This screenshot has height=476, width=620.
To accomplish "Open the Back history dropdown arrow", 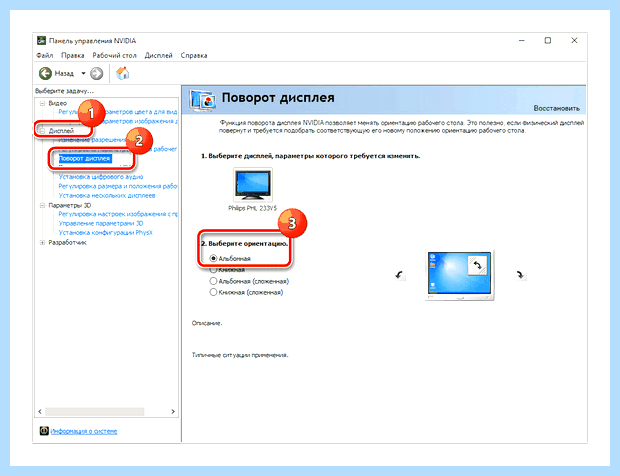I will click(83, 73).
